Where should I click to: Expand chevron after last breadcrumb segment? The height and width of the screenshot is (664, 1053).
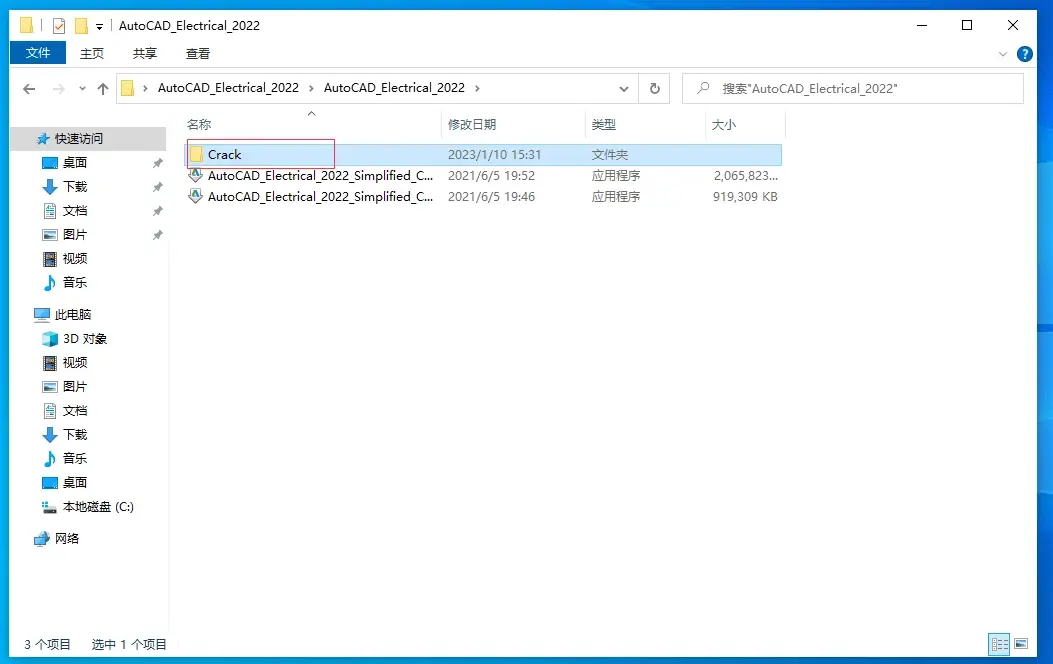coord(477,88)
